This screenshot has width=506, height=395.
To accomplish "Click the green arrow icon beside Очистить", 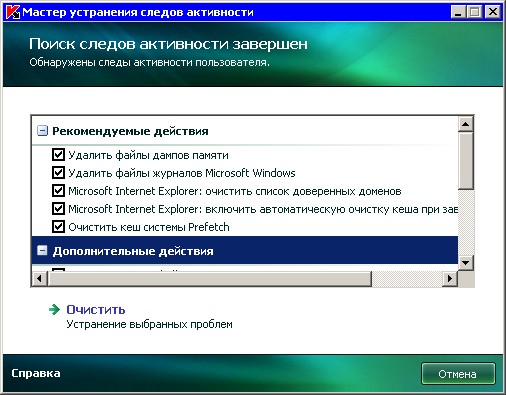I will 54,310.
